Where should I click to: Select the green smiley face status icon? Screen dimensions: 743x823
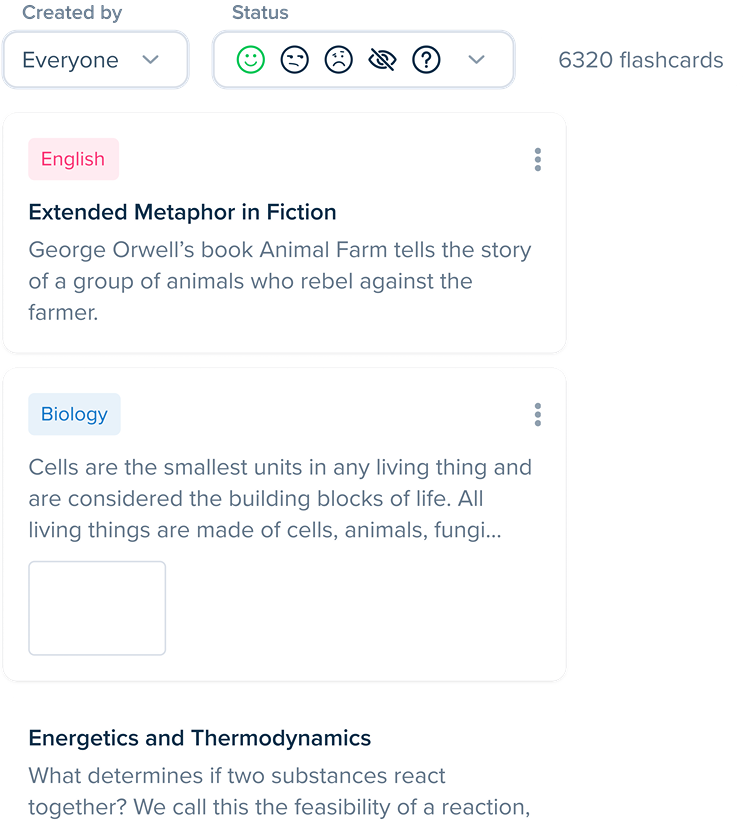point(250,60)
